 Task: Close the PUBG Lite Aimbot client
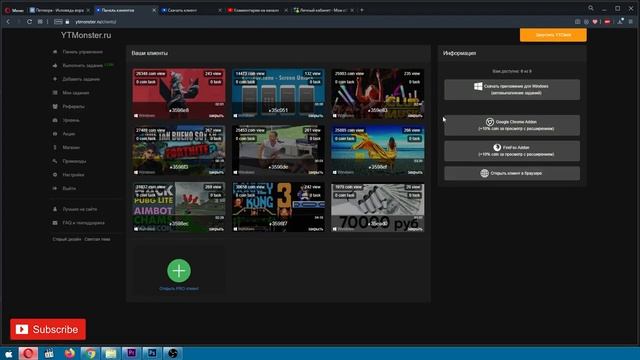click(216, 229)
